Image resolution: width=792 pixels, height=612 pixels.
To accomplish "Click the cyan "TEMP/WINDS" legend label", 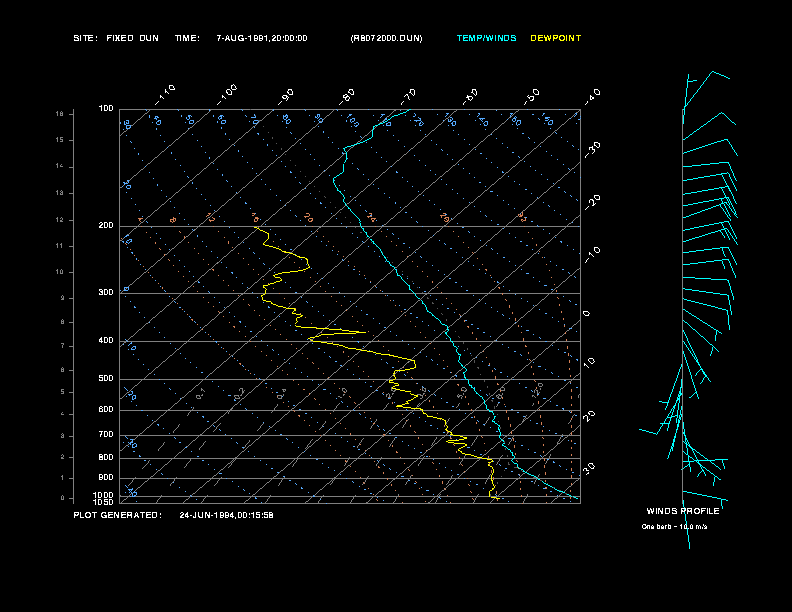I will [486, 38].
